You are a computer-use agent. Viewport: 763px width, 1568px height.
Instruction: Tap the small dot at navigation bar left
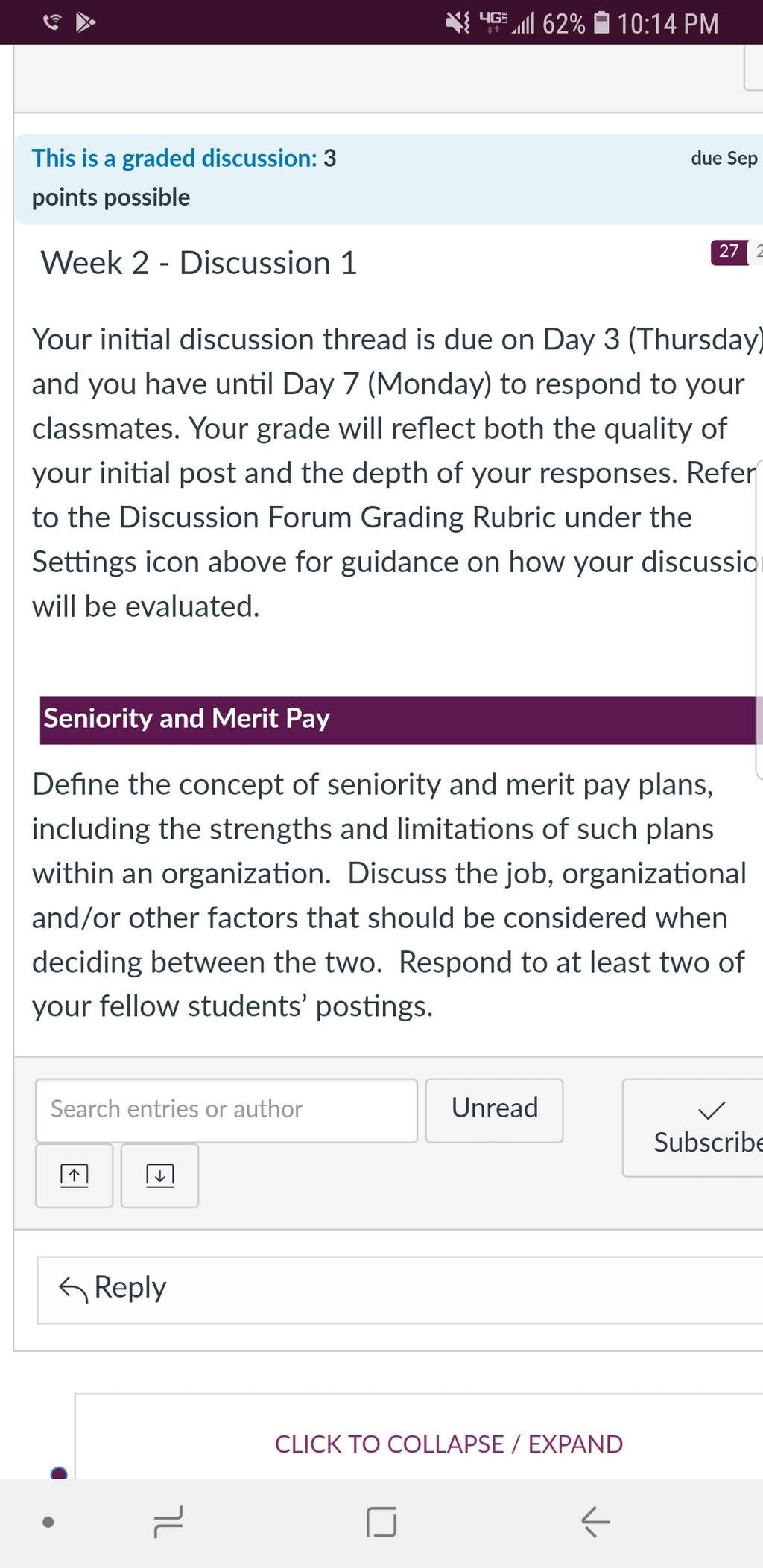[48, 1523]
